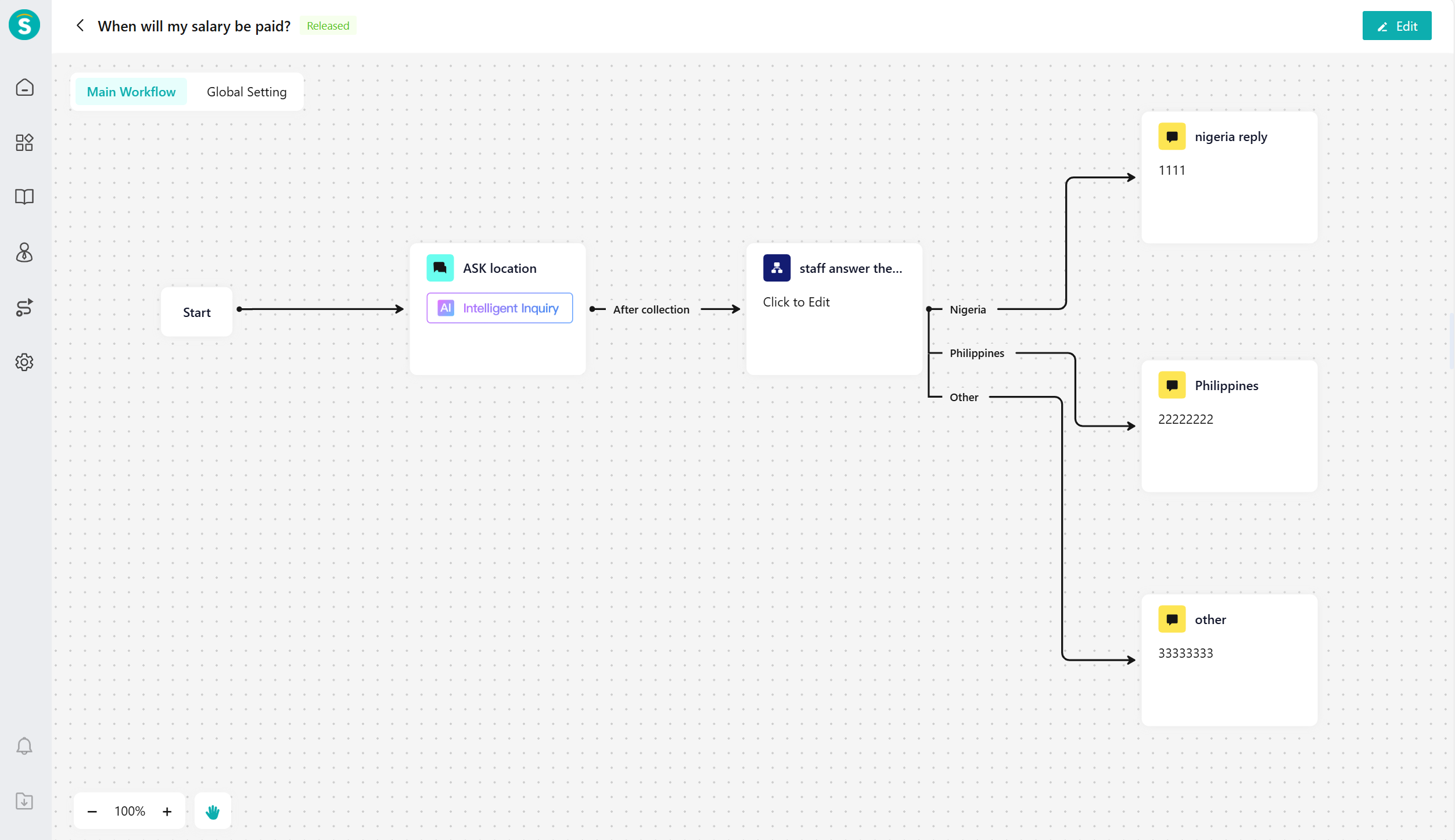Click the 'Click to Edit' text
Image resolution: width=1455 pixels, height=840 pixels.
click(x=796, y=302)
